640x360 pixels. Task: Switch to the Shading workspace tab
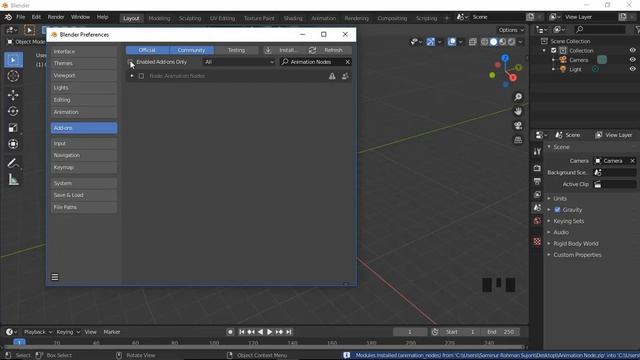coord(293,18)
